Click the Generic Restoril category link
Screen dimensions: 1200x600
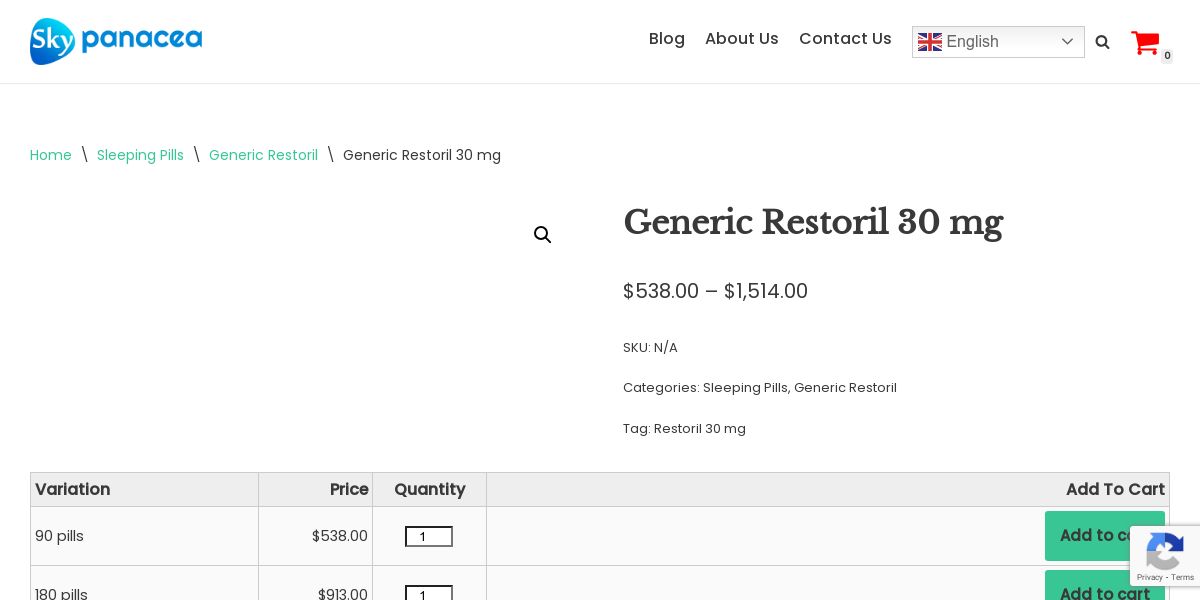845,388
